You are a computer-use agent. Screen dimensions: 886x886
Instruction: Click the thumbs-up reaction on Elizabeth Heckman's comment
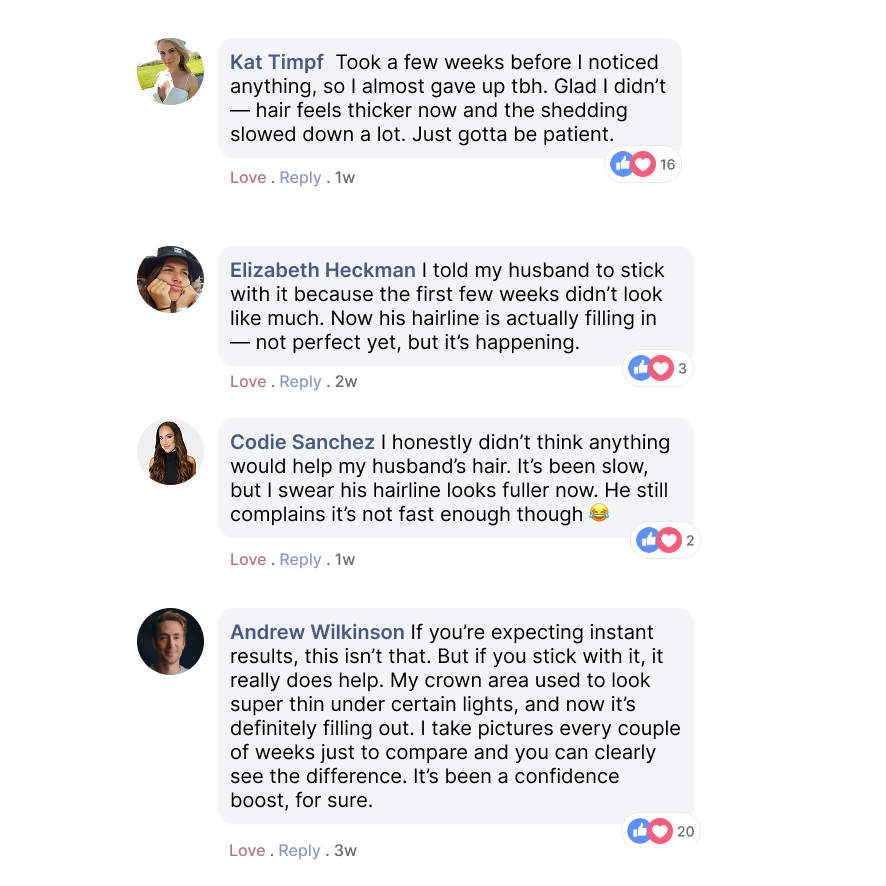click(x=640, y=369)
